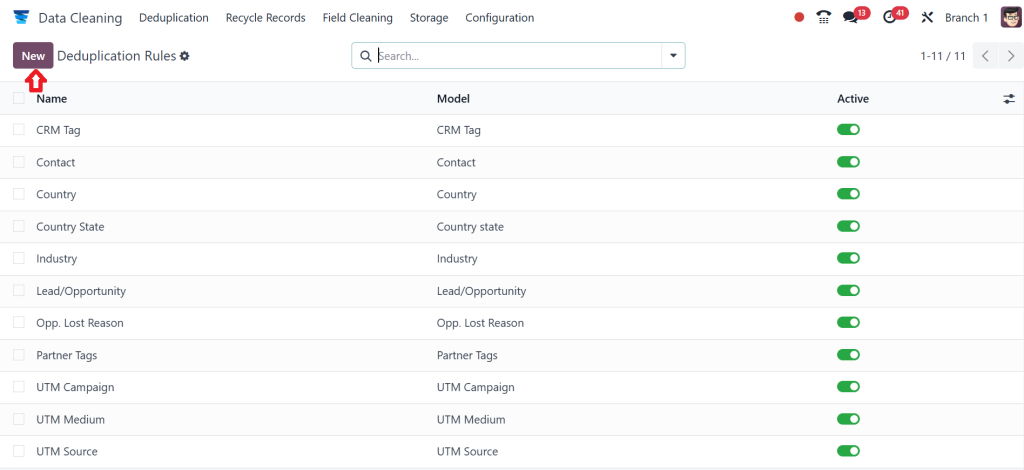Toggle the Active switch for Partner Tags
The image size is (1024, 470).
pyautogui.click(x=848, y=354)
